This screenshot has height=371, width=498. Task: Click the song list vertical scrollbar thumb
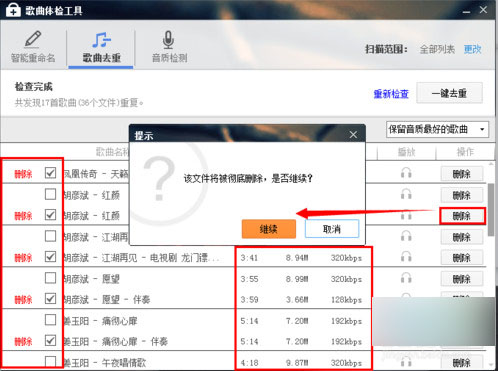[x=491, y=209]
